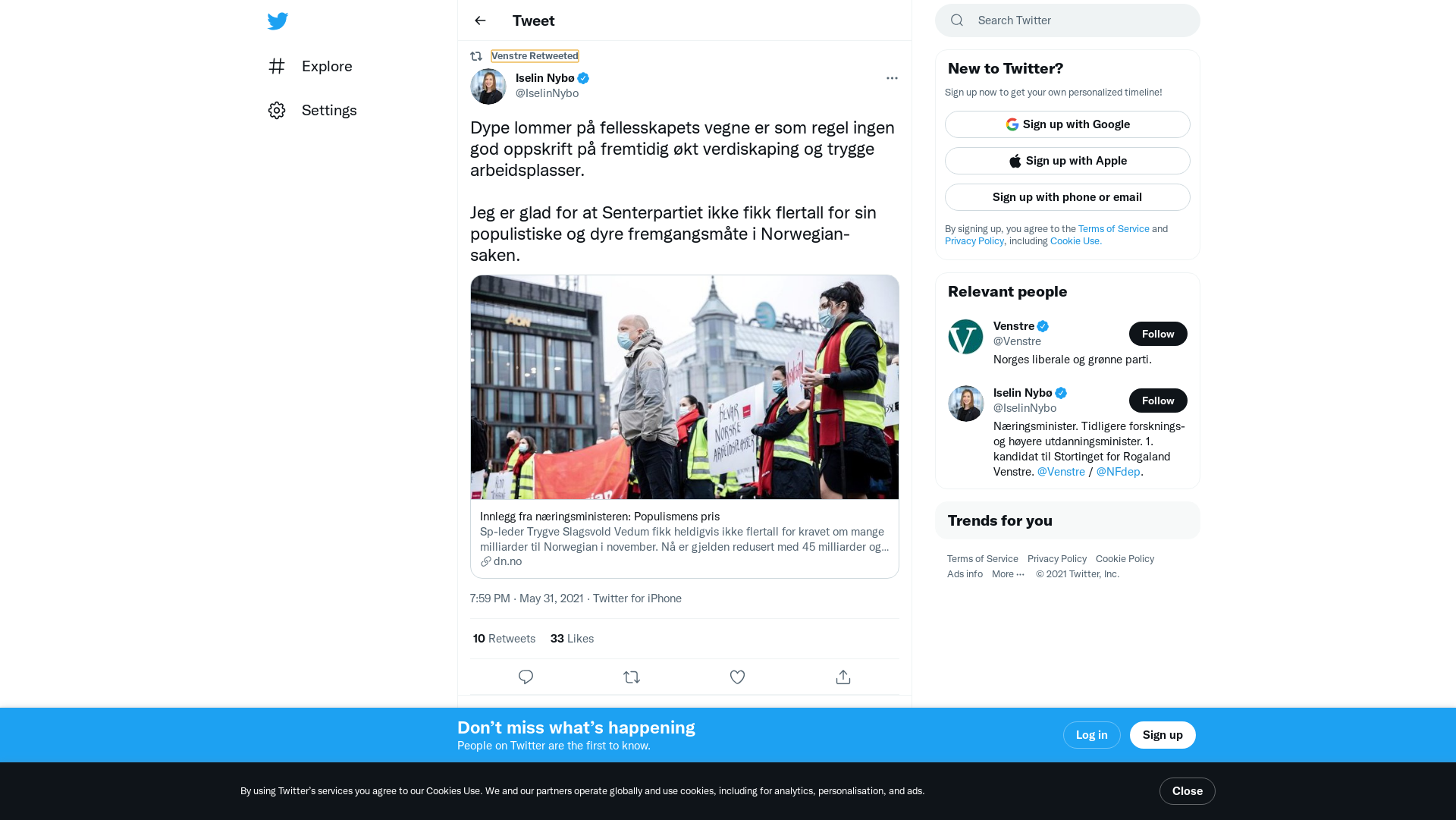This screenshot has height=820, width=1456.
Task: Open the Cookie Use link
Action: tap(1075, 241)
